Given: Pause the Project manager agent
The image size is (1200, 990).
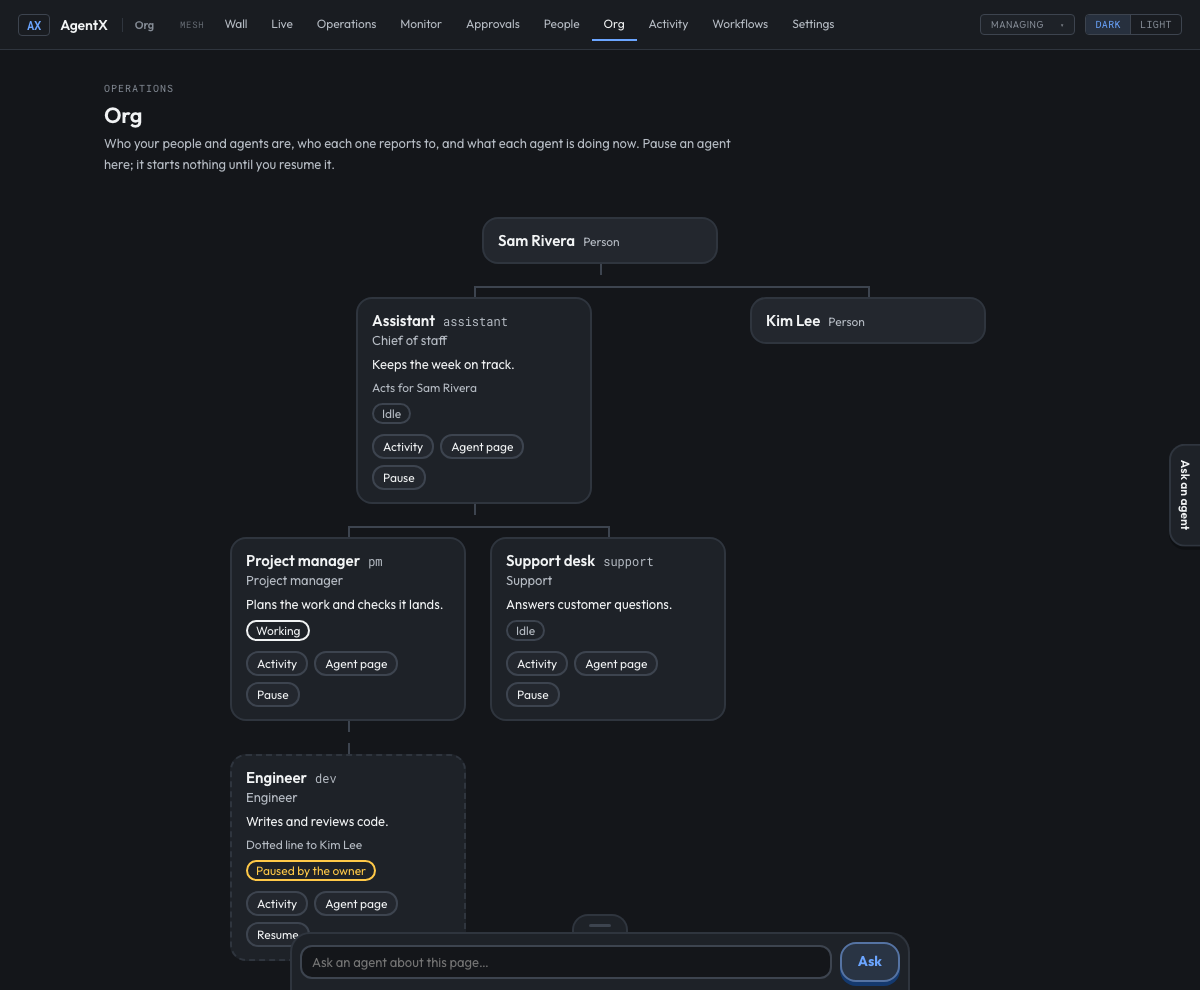Looking at the screenshot, I should point(272,695).
